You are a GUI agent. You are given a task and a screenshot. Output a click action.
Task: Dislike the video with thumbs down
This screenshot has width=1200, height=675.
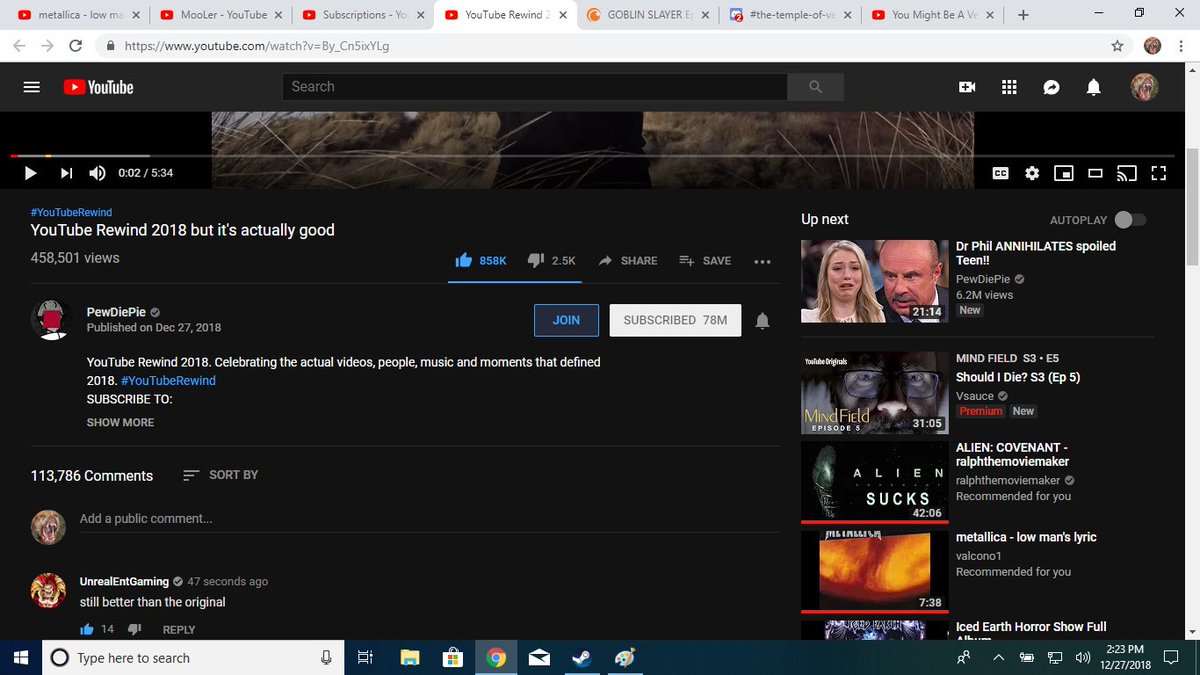coord(535,260)
